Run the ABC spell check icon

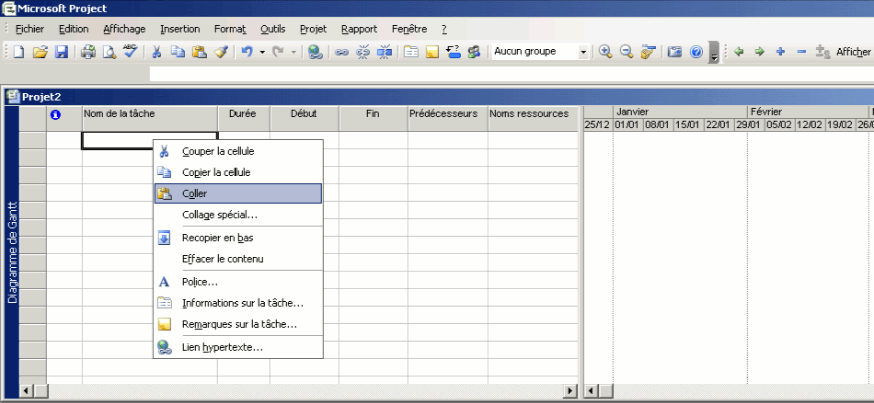(130, 52)
